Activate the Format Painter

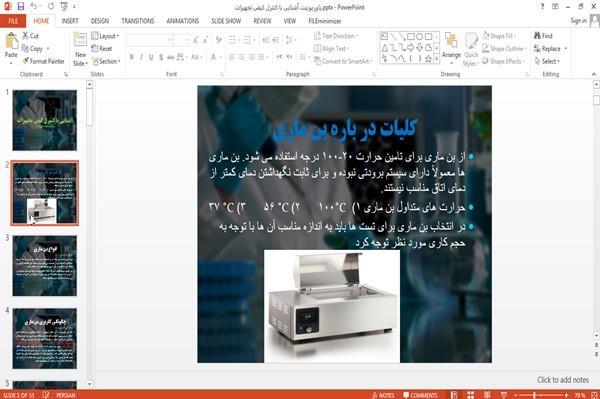tap(43, 61)
